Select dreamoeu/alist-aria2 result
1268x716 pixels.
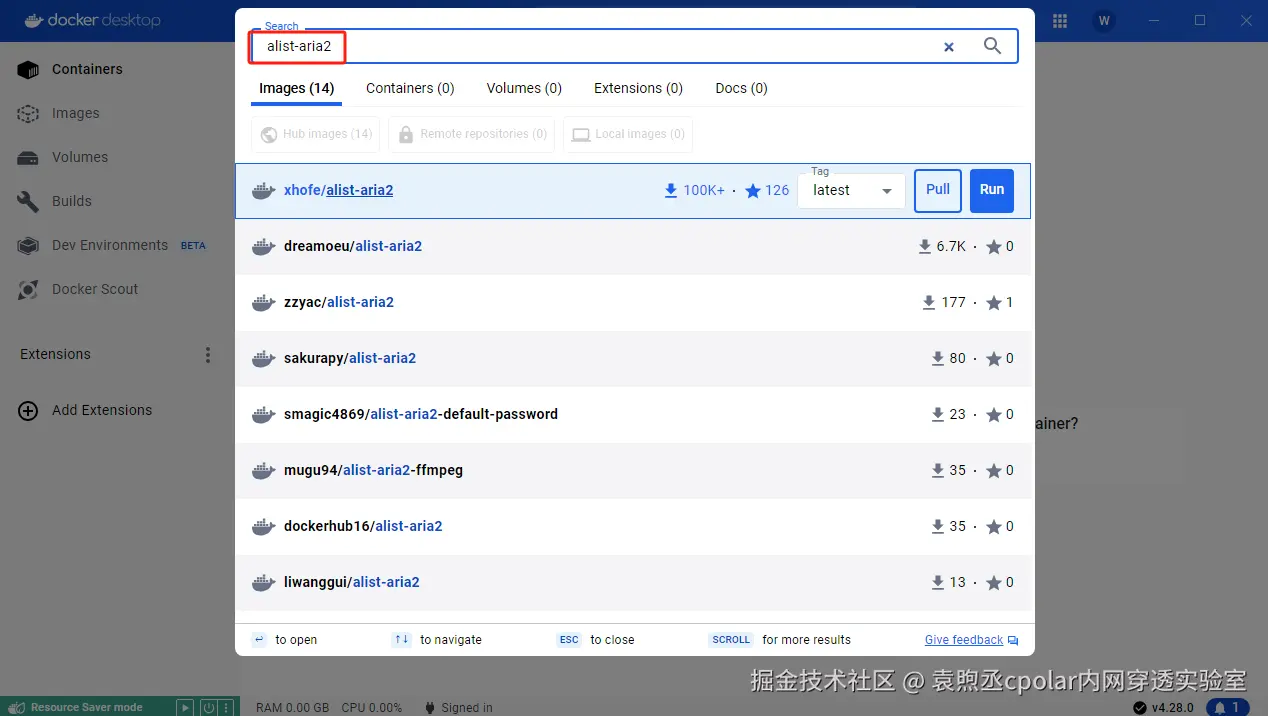point(633,246)
